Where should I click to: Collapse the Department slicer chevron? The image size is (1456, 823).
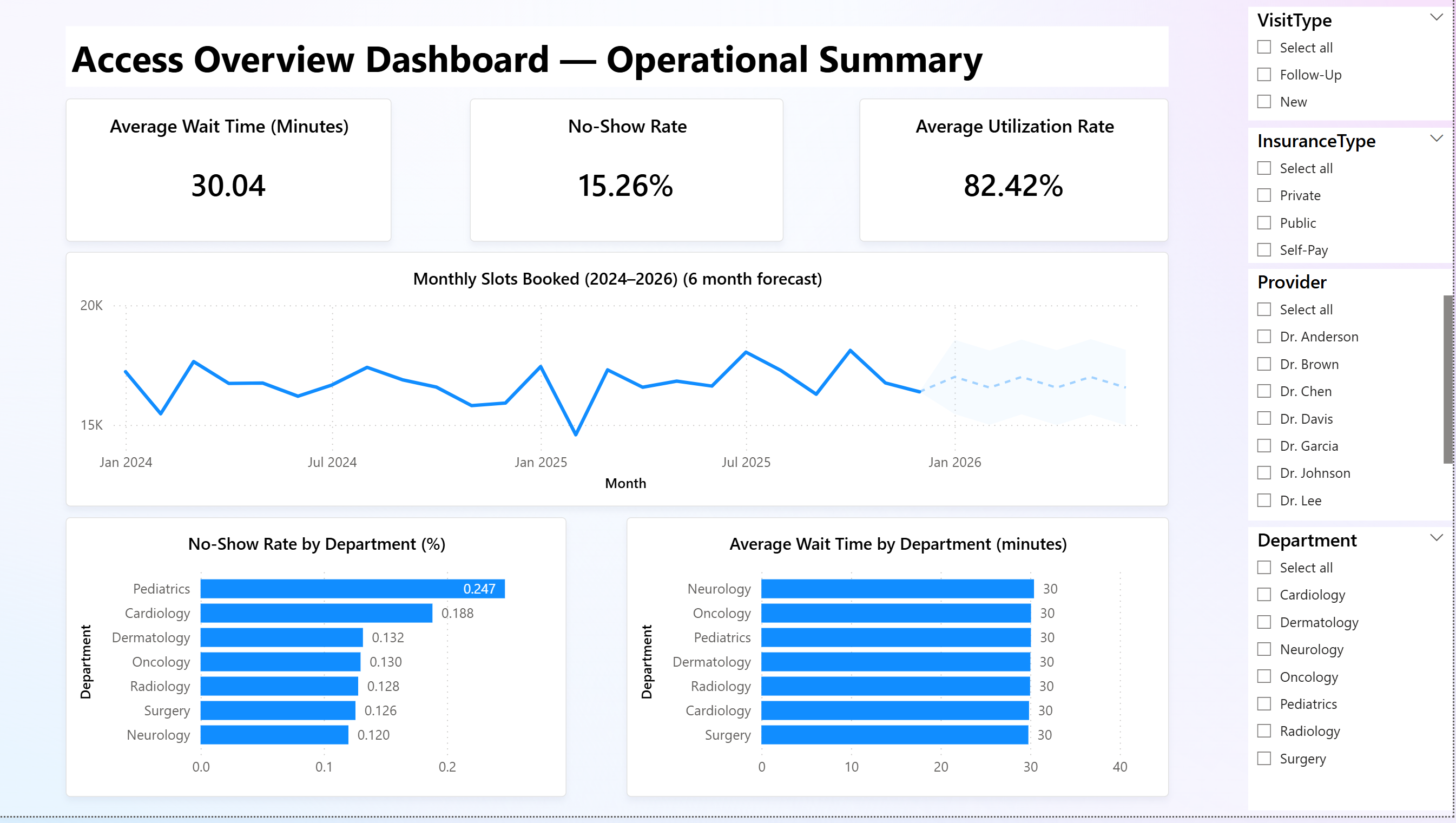(x=1435, y=537)
